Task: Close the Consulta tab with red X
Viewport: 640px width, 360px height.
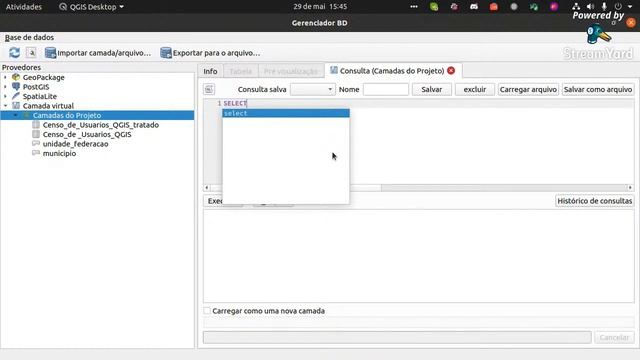Action: (x=451, y=71)
